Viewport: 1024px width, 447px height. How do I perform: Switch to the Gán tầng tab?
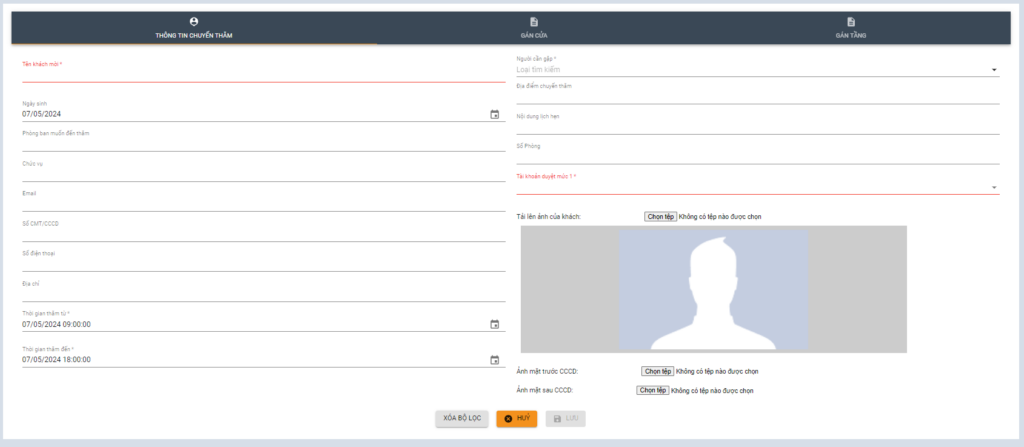pos(850,28)
